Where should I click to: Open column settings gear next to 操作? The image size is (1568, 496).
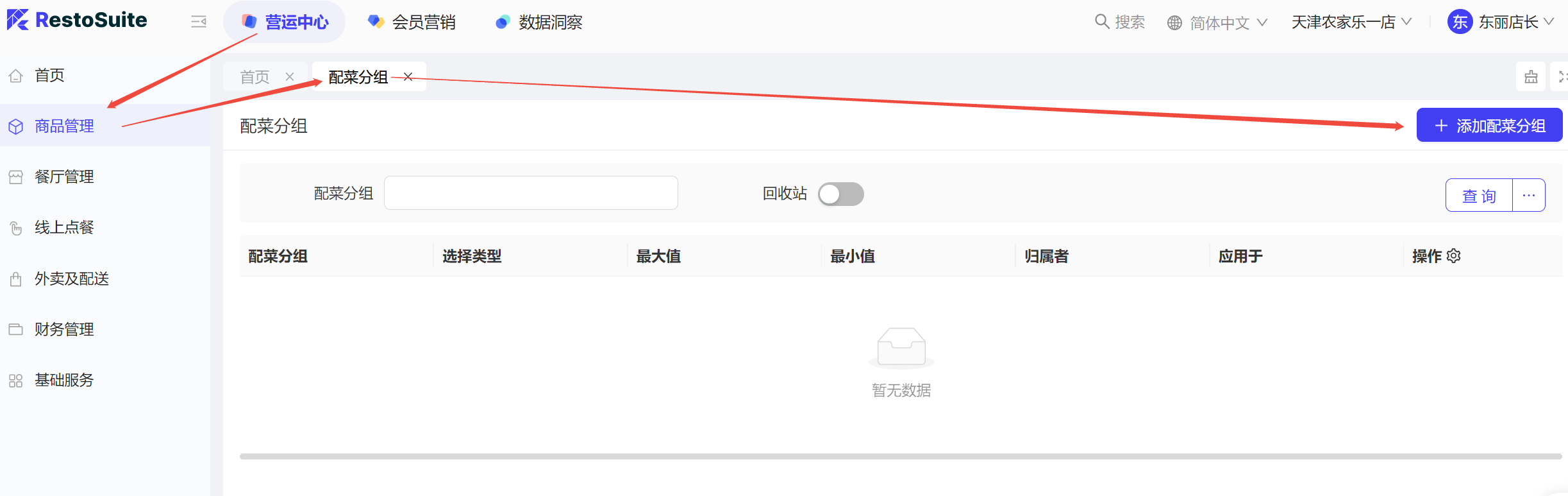[1454, 256]
